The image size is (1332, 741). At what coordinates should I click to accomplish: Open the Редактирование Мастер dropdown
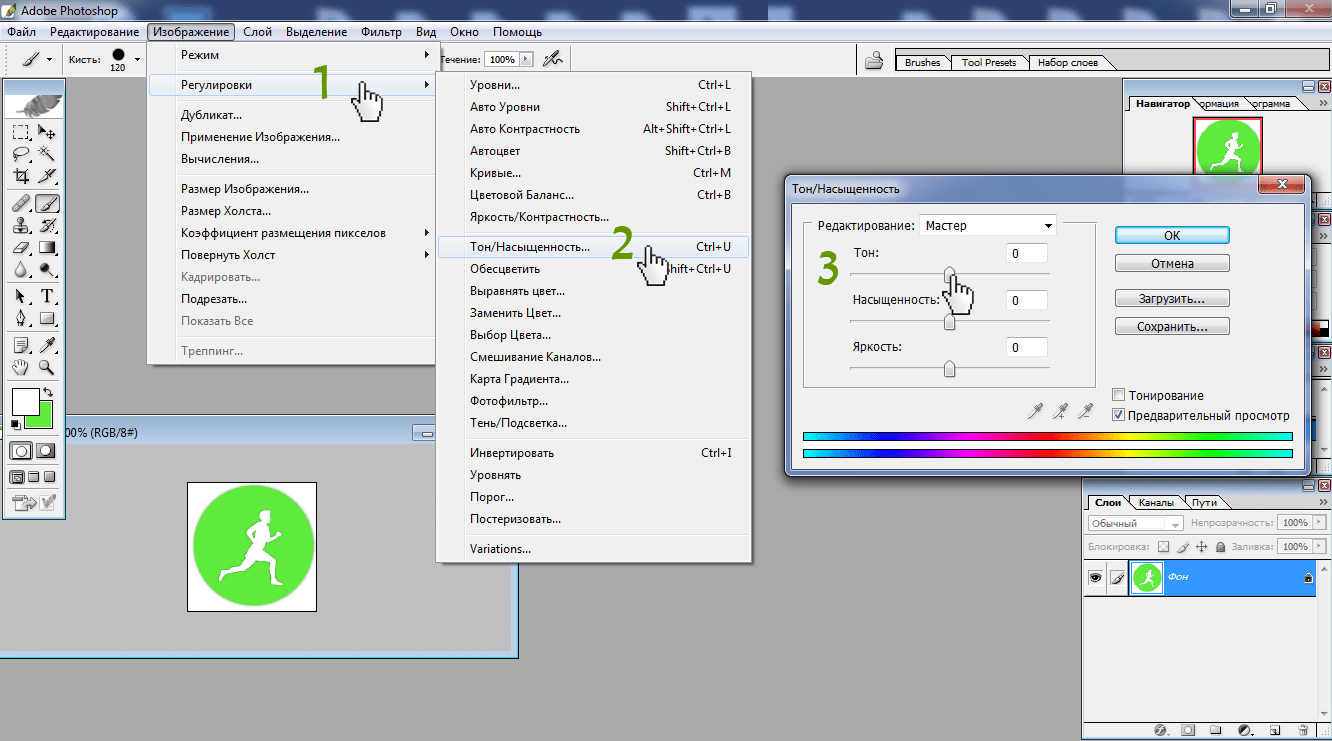988,226
